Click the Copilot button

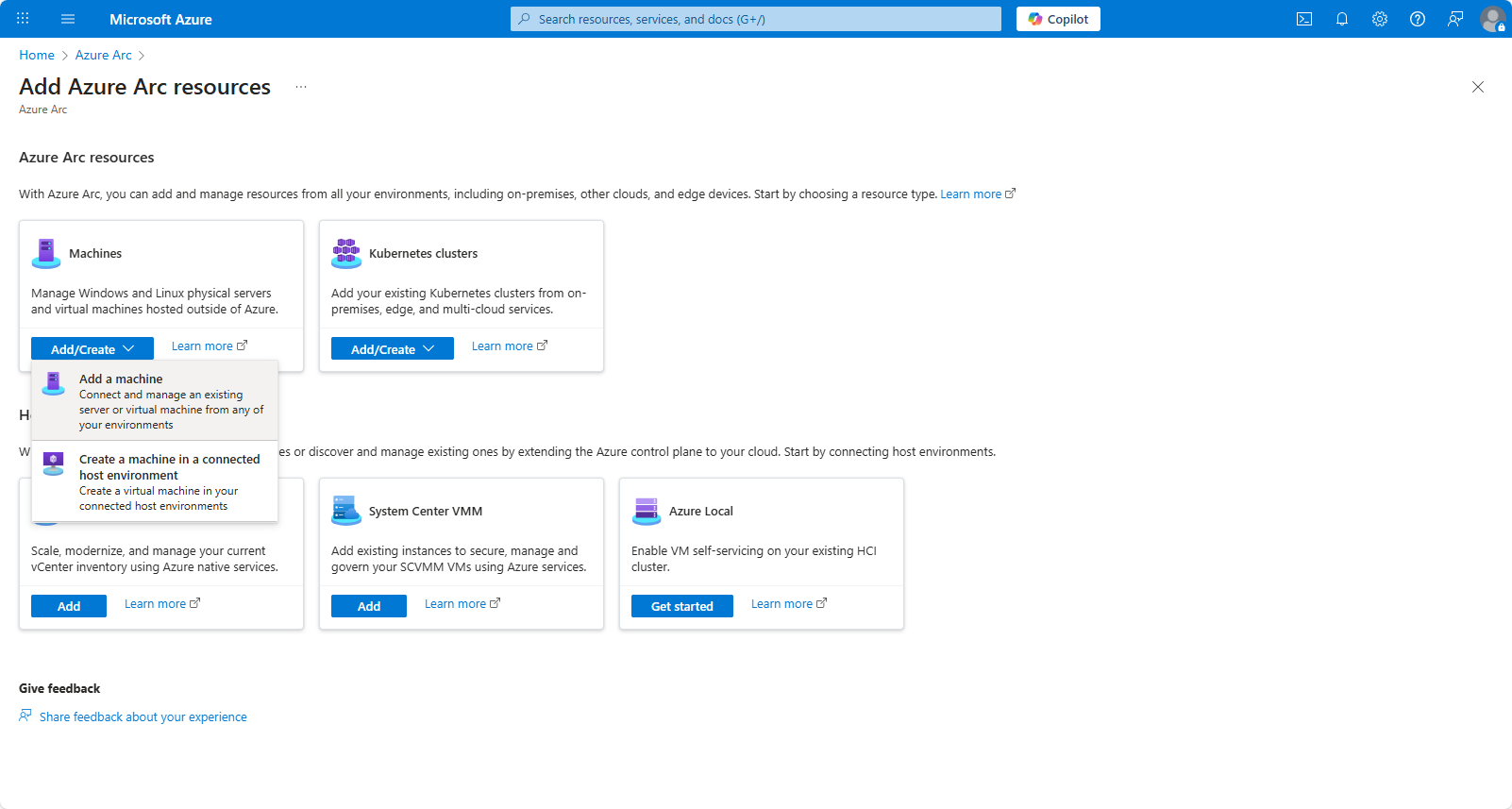[x=1058, y=19]
